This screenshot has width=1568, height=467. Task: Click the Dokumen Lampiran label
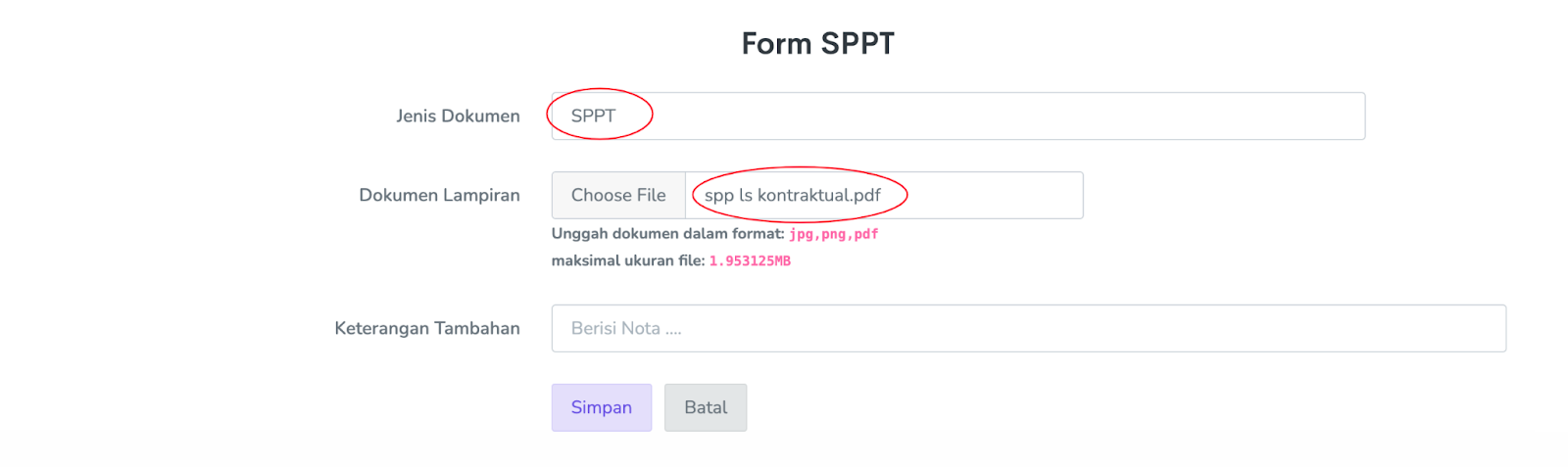pyautogui.click(x=439, y=195)
